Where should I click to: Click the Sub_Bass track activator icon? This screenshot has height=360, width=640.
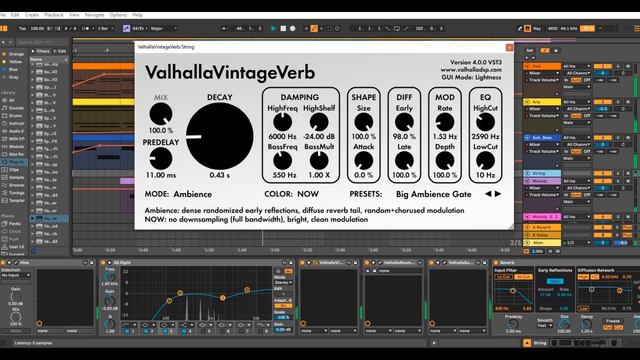(527, 138)
